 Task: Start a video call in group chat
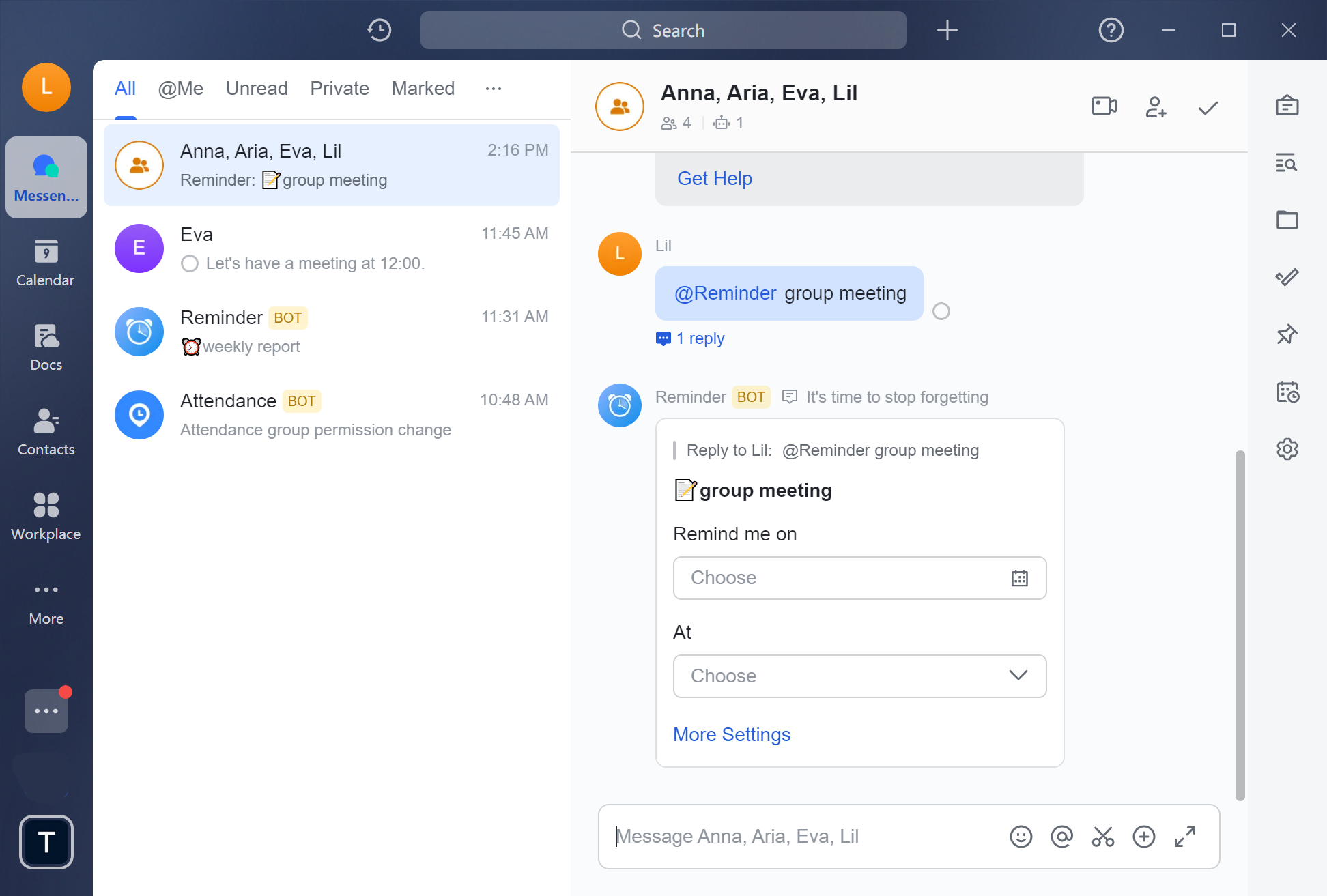(x=1104, y=106)
